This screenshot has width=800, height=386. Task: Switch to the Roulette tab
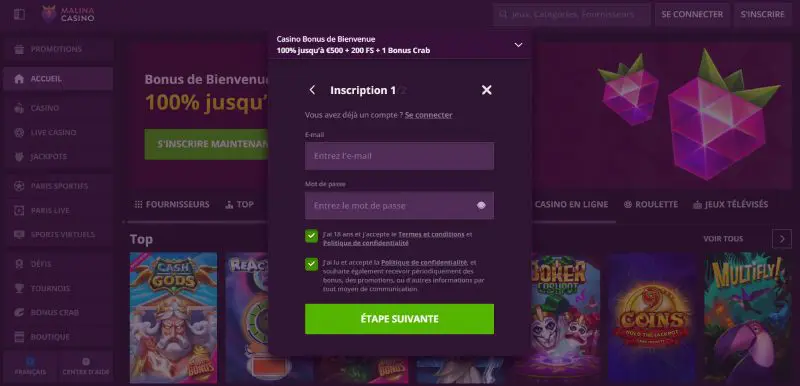[x=651, y=204]
